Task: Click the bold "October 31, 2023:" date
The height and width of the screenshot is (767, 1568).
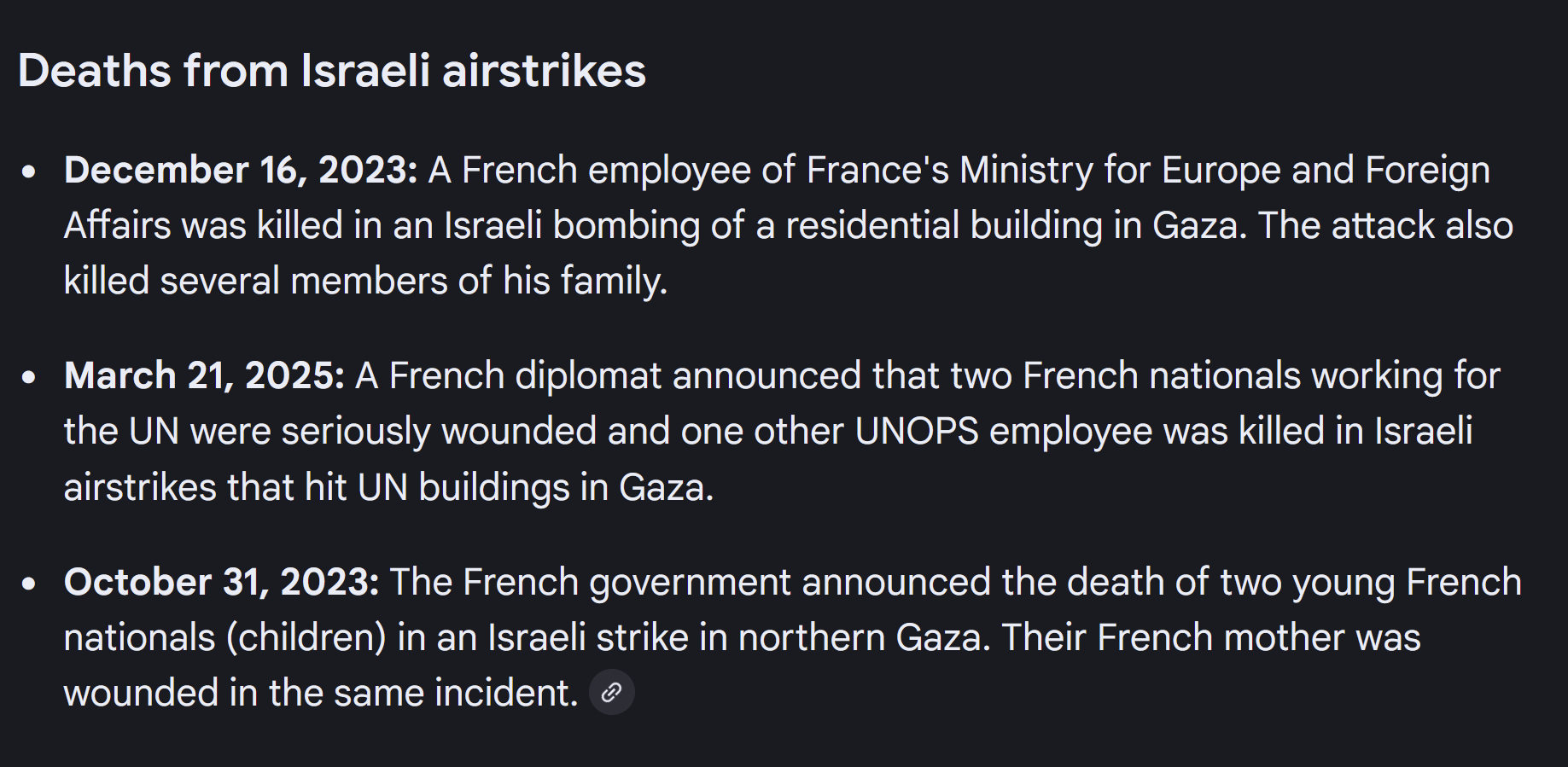Action: click(221, 583)
